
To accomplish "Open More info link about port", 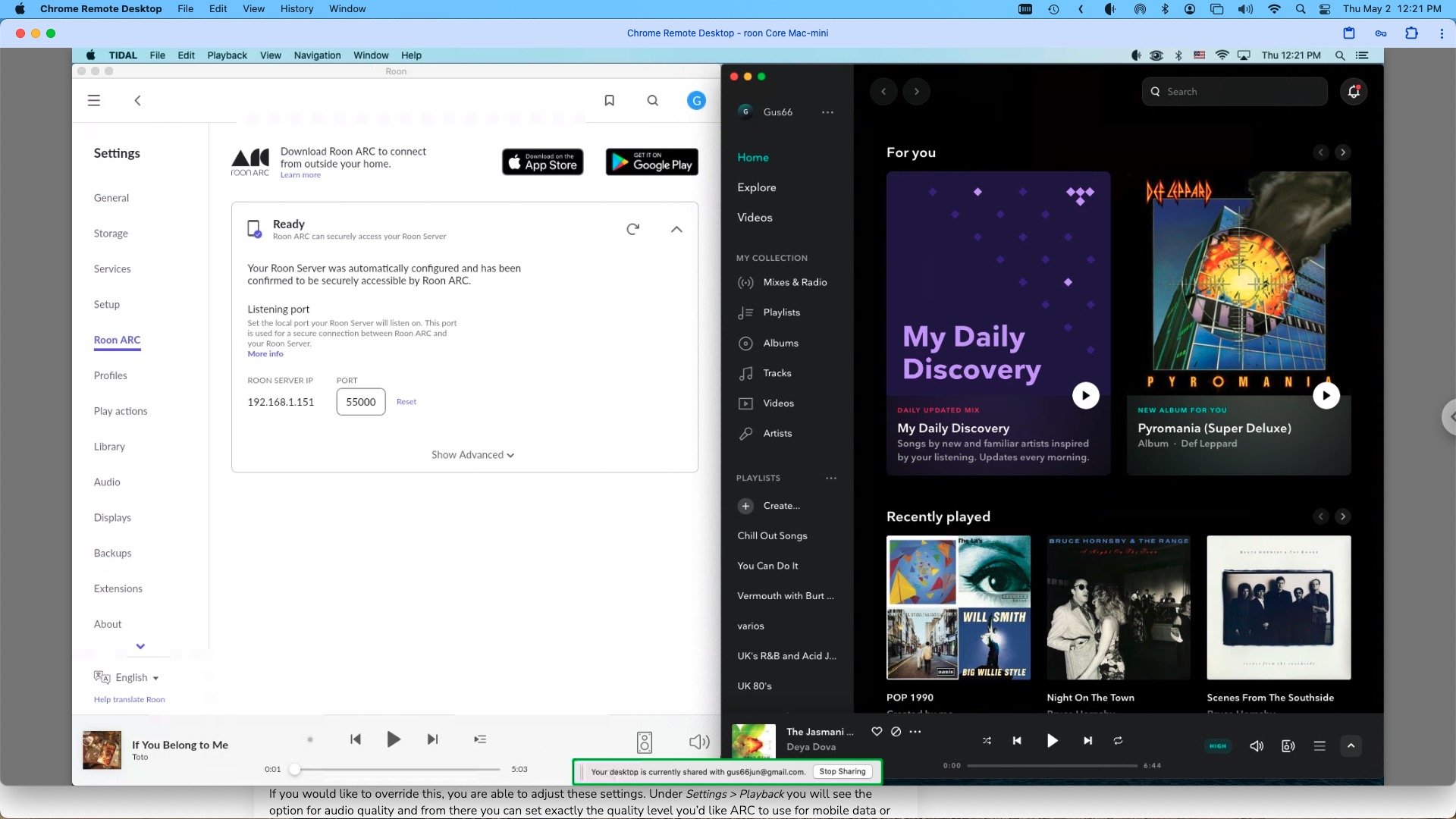I will click(x=265, y=354).
